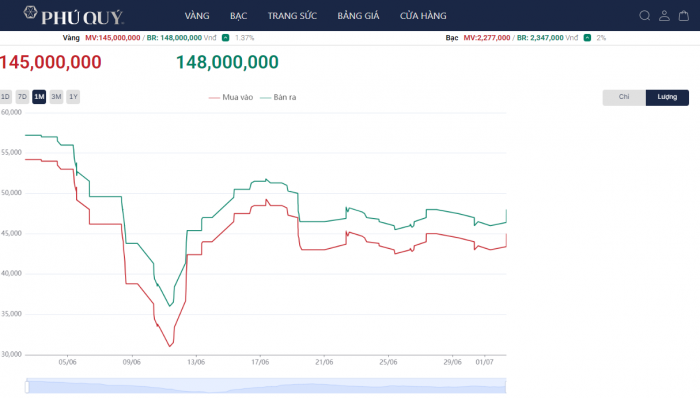
Task: Click the green up-arrow beside silver price
Action: click(588, 38)
